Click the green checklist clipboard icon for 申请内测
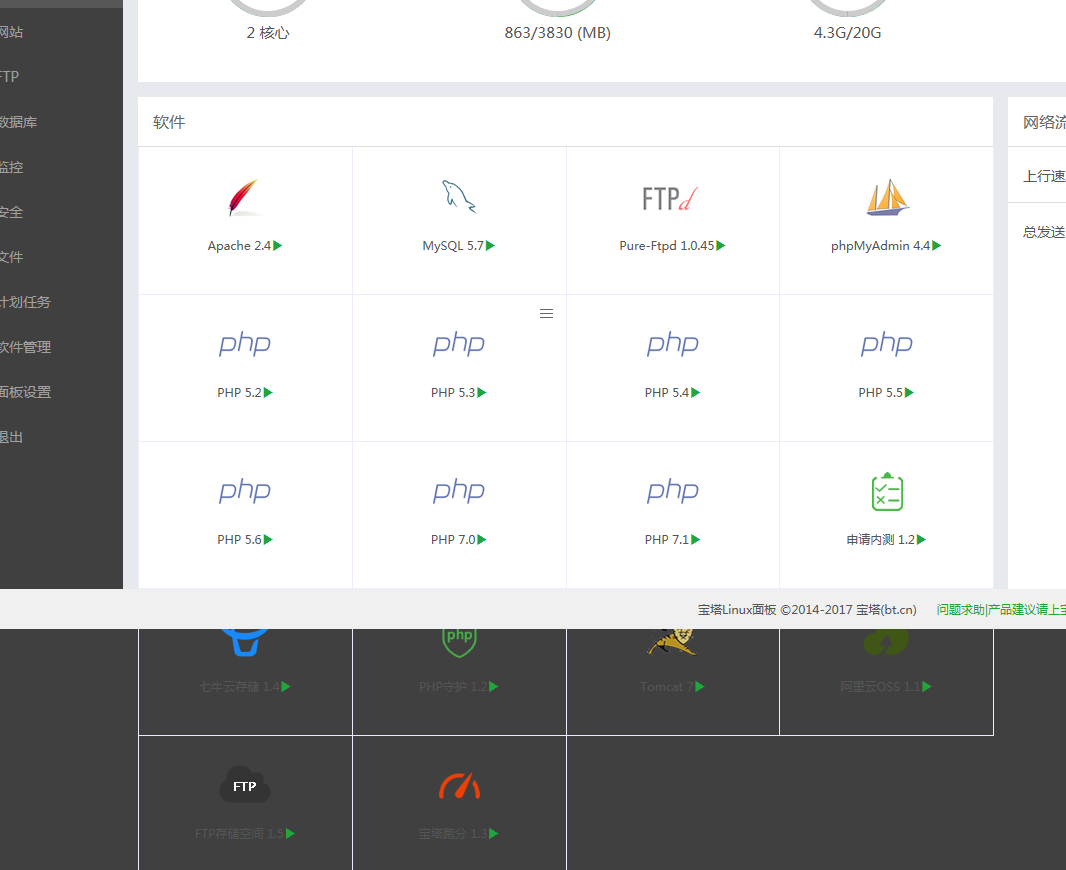1066x870 pixels. coord(887,491)
